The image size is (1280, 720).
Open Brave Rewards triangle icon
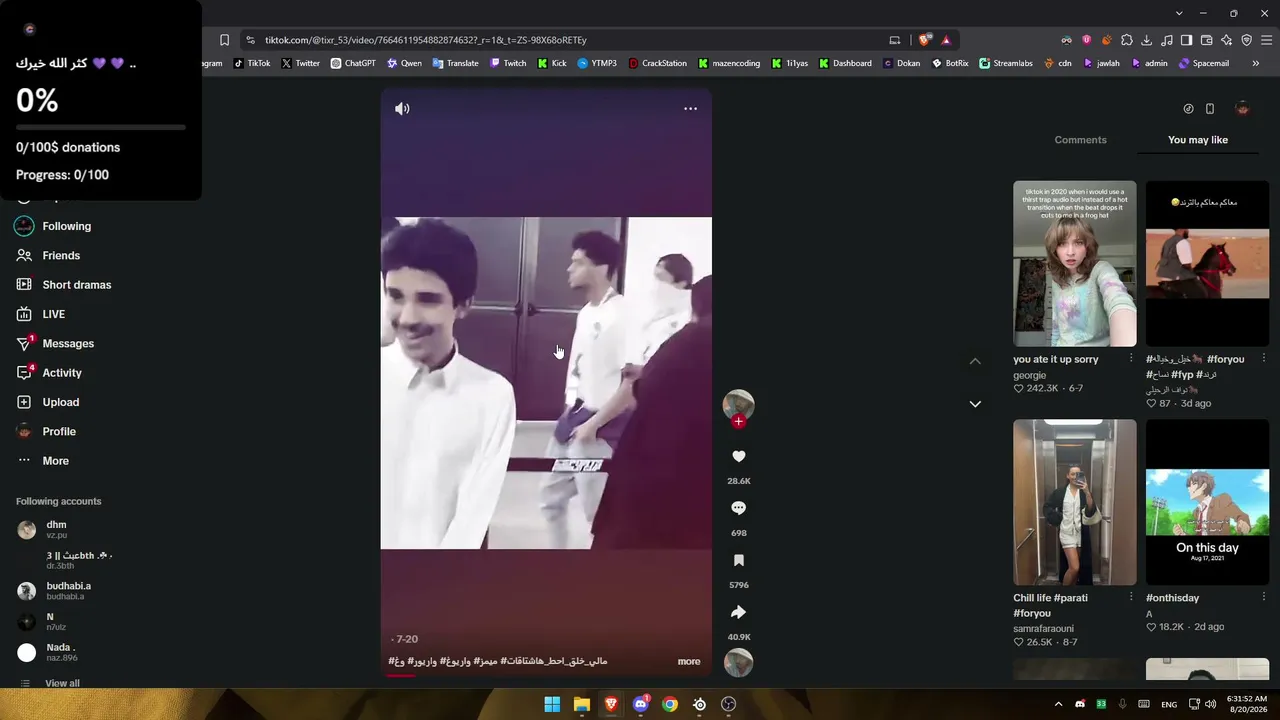(x=945, y=40)
